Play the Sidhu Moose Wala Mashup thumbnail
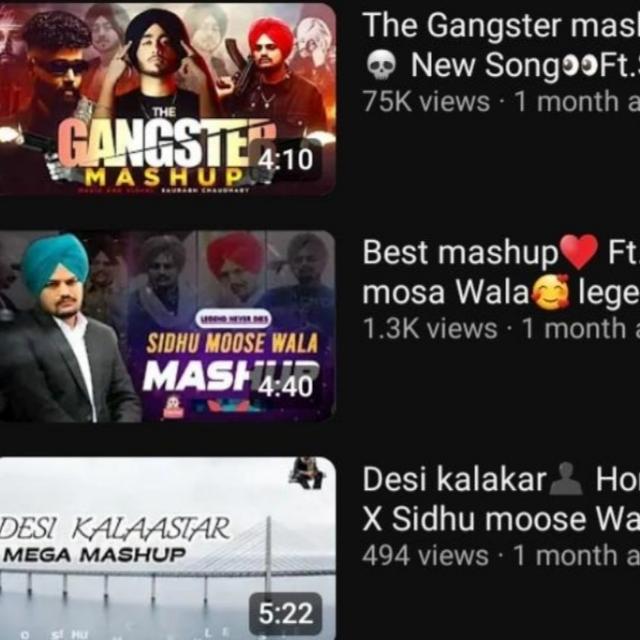The width and height of the screenshot is (640, 640). click(x=167, y=326)
